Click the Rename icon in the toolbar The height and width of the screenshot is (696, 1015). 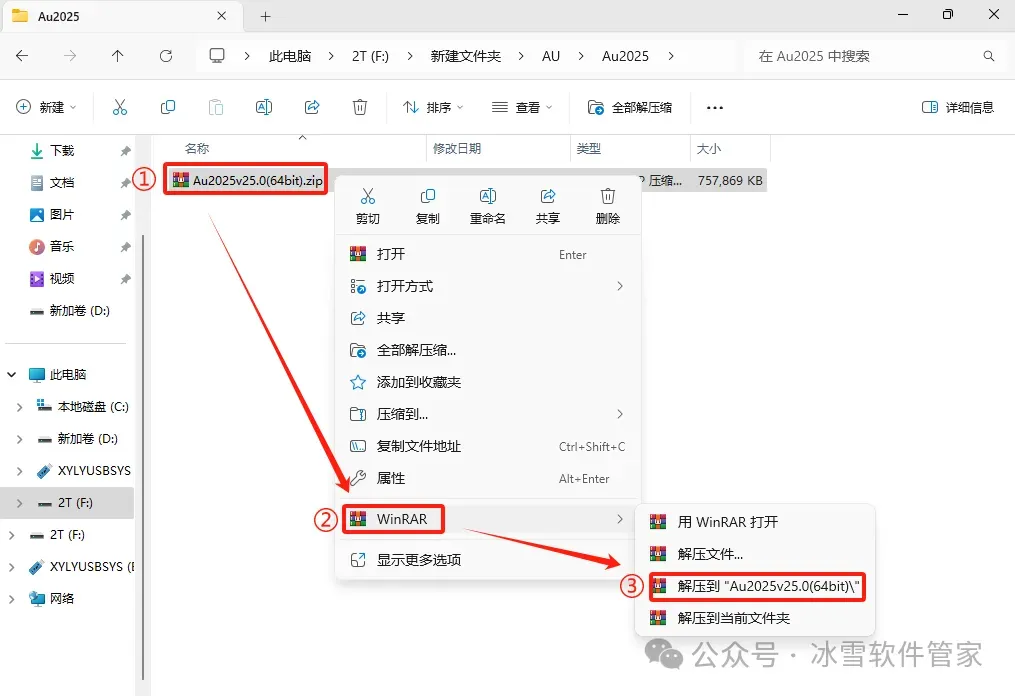coord(263,107)
